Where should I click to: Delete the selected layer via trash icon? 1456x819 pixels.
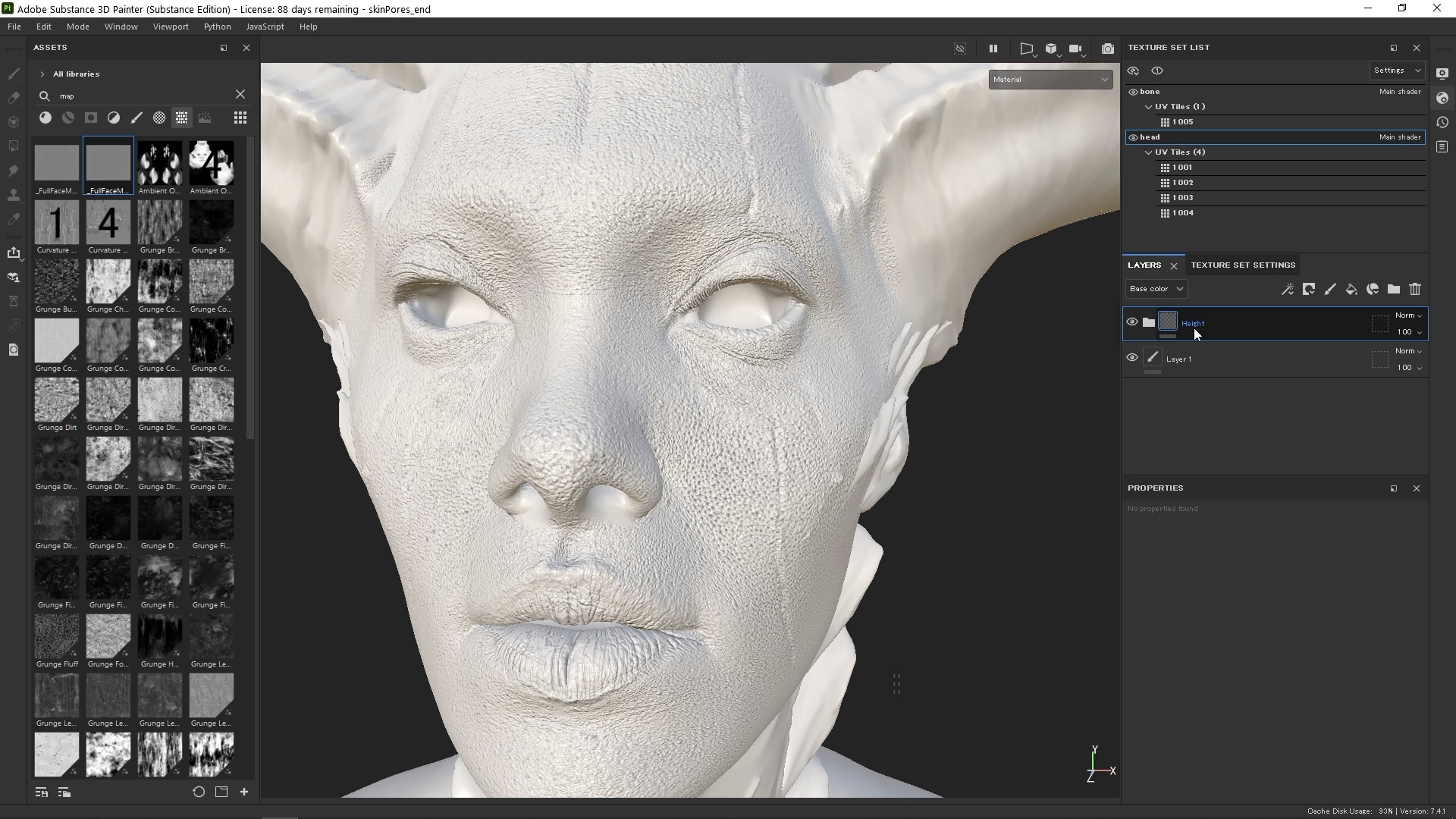(1415, 290)
